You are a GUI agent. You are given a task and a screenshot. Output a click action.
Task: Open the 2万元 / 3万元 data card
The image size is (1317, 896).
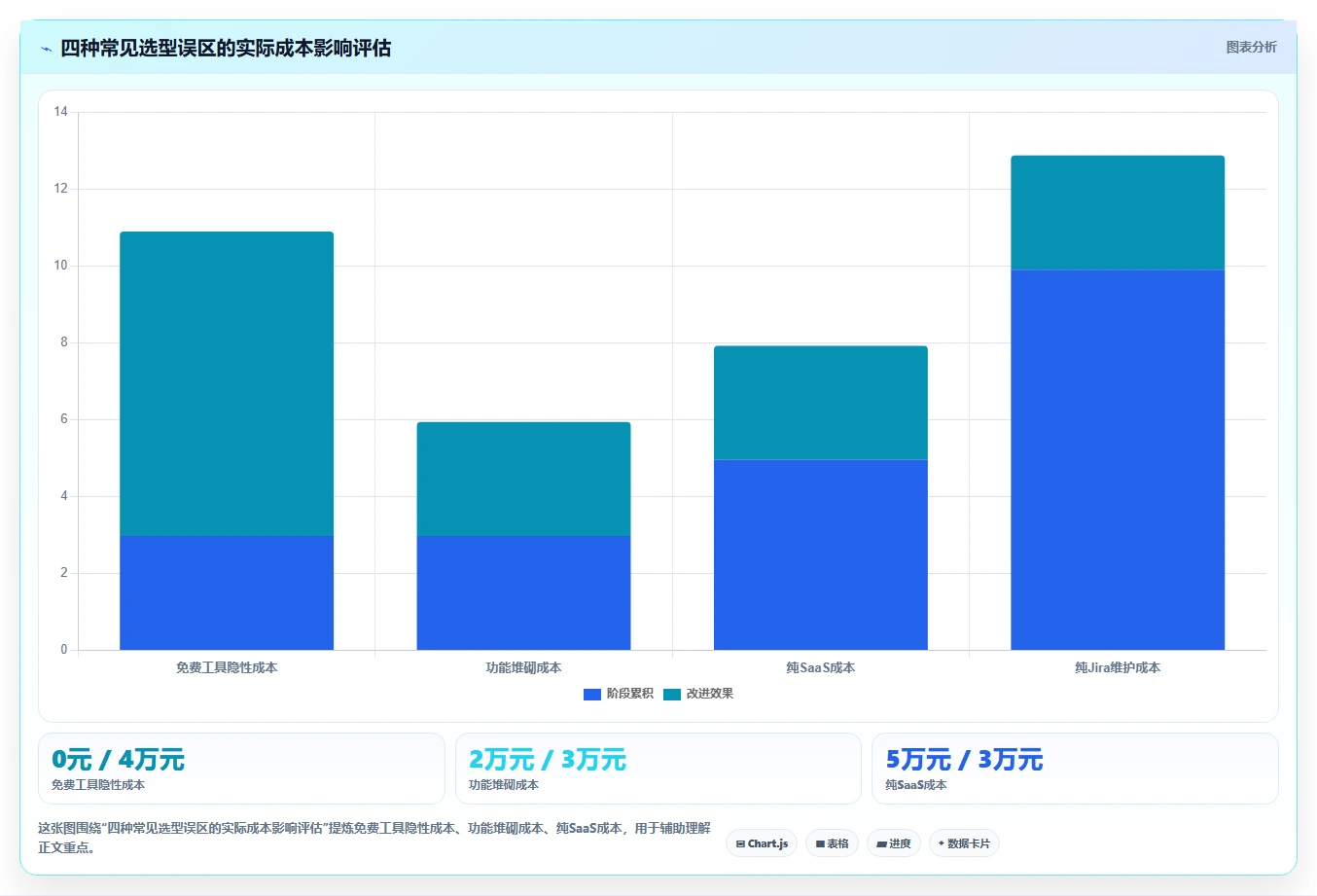pos(658,769)
